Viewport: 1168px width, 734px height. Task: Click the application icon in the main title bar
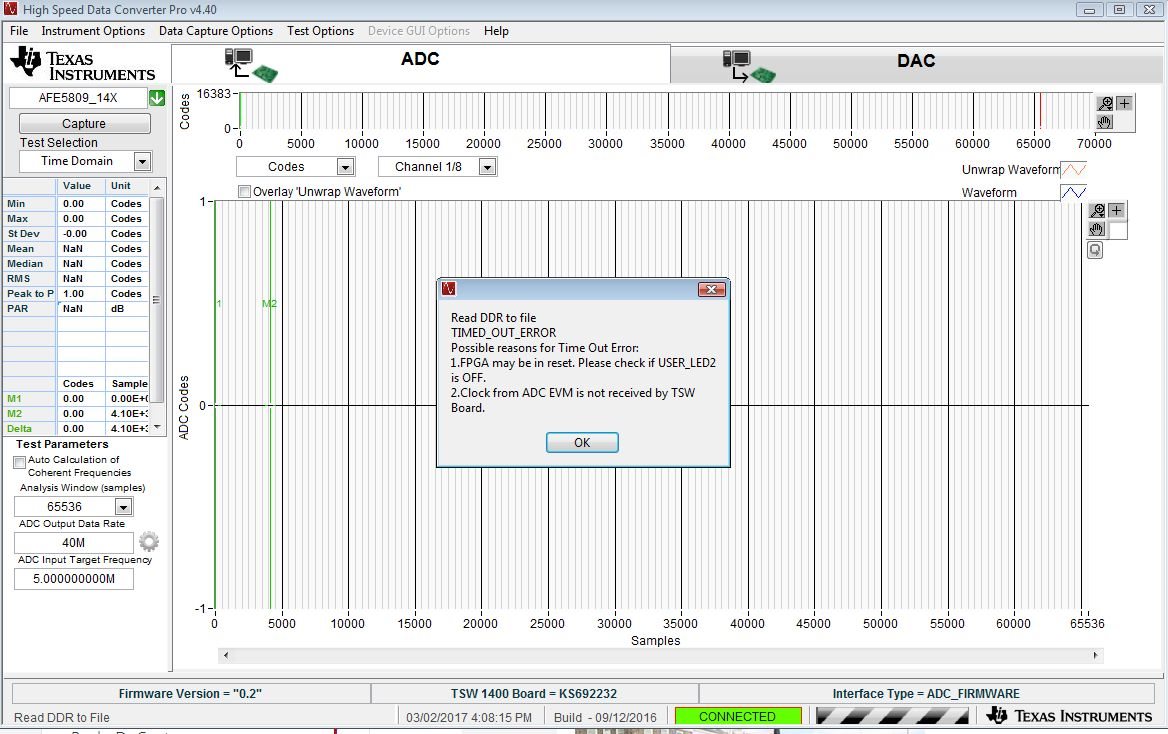pos(10,10)
